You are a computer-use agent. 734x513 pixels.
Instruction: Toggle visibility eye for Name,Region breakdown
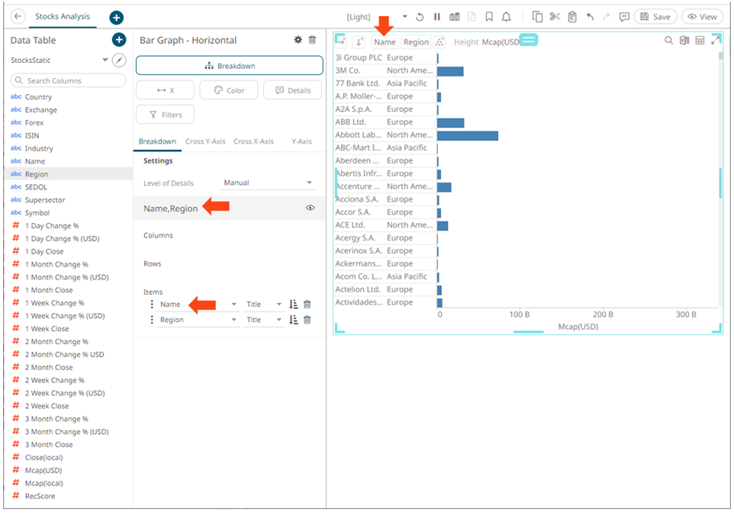click(x=310, y=208)
